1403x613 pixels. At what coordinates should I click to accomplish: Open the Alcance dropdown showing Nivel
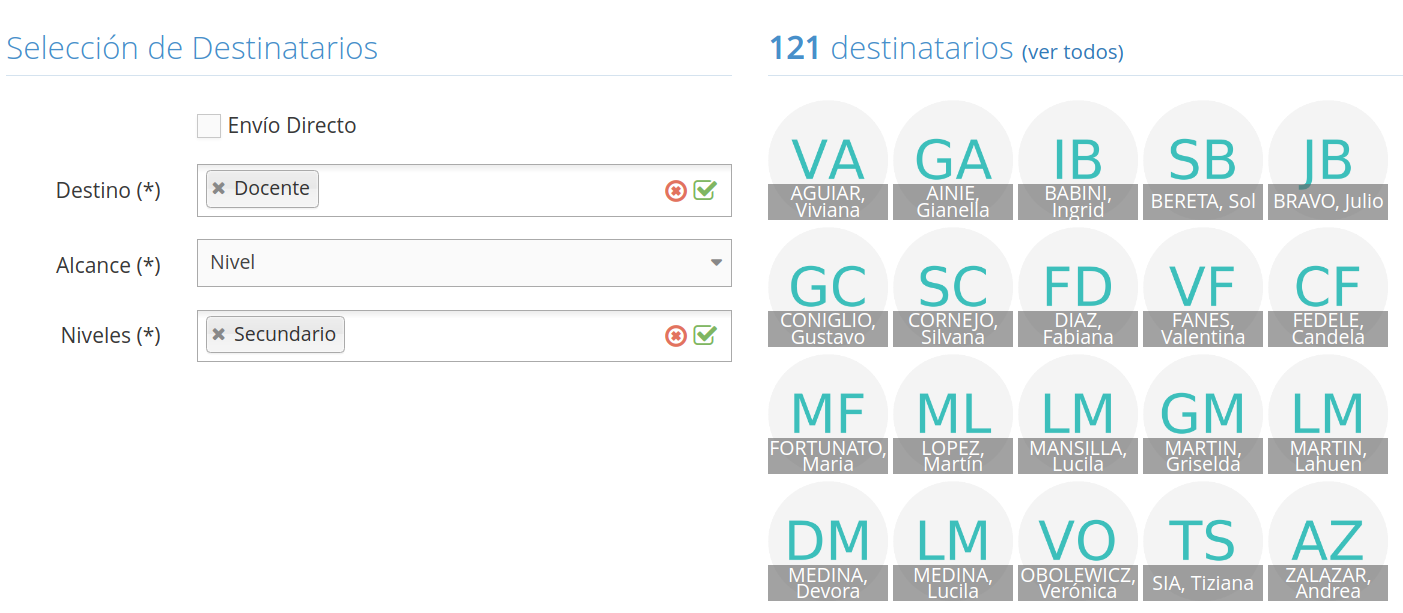click(464, 263)
